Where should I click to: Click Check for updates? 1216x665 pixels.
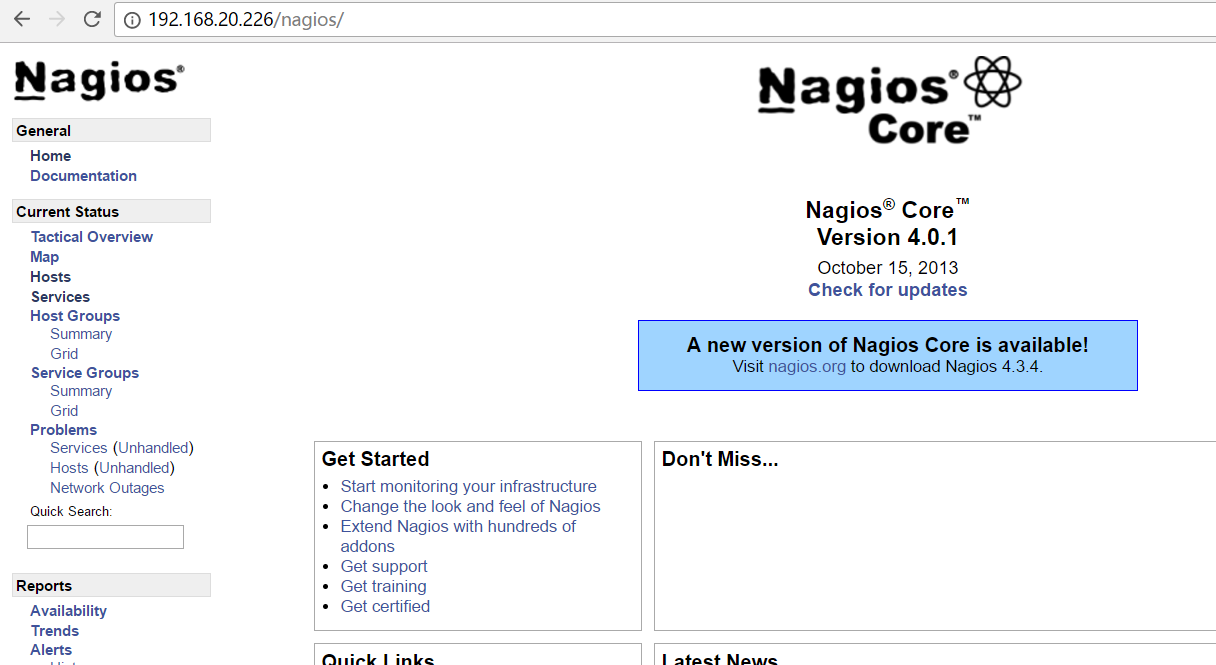(x=888, y=290)
